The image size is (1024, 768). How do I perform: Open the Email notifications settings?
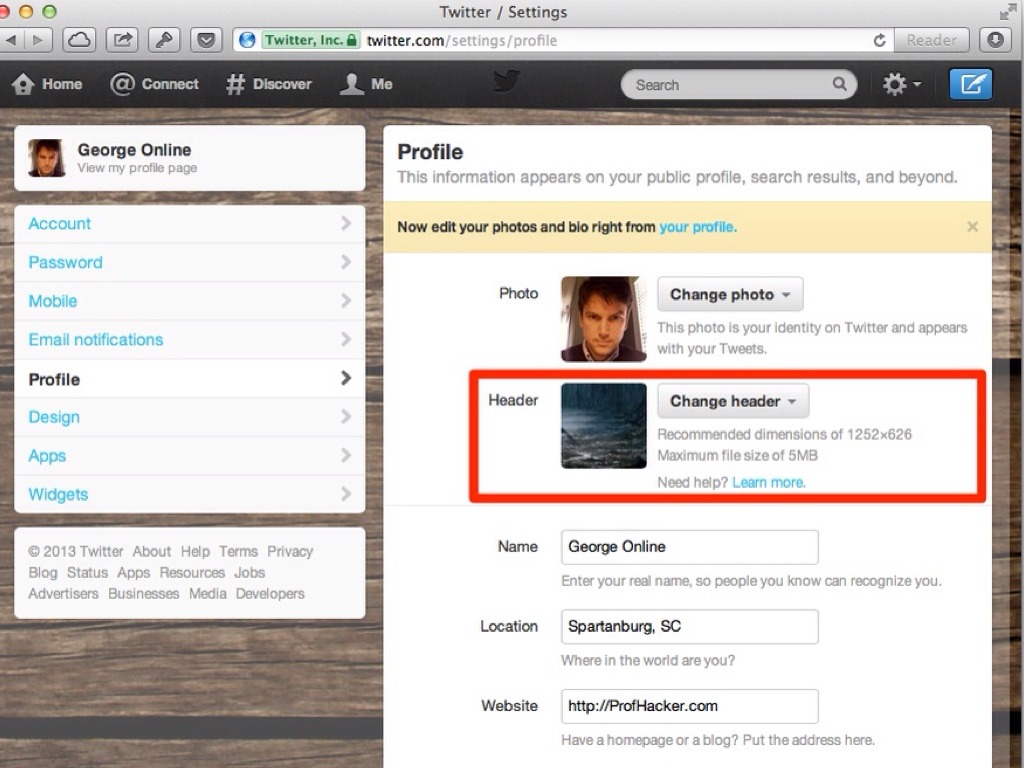(96, 340)
